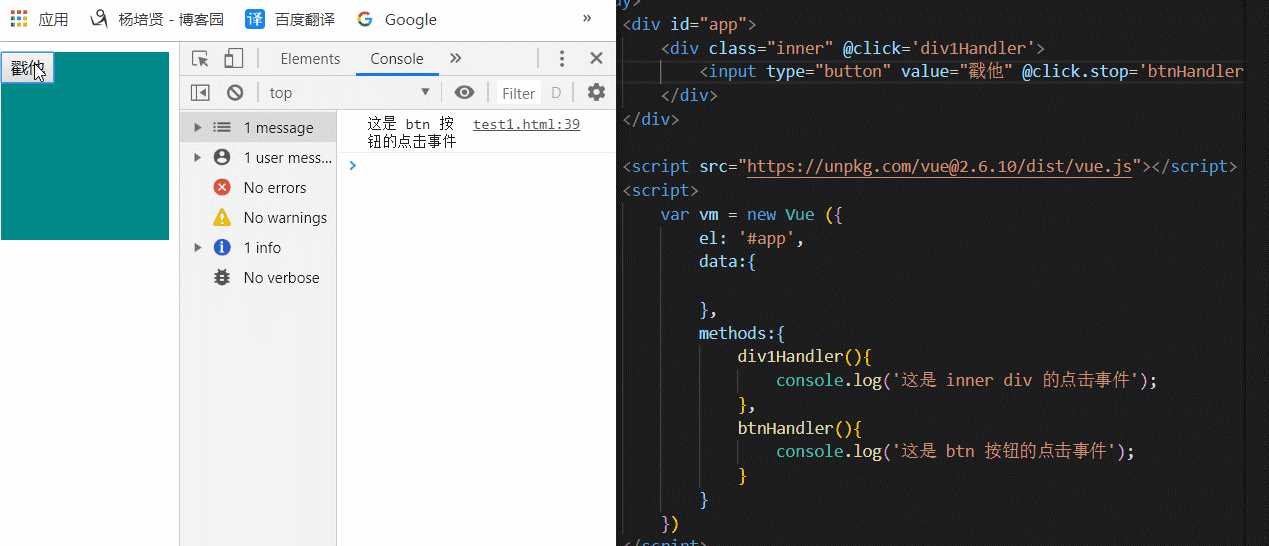Click the red error icon in sidebar
The height and width of the screenshot is (546, 1269).
point(222,188)
